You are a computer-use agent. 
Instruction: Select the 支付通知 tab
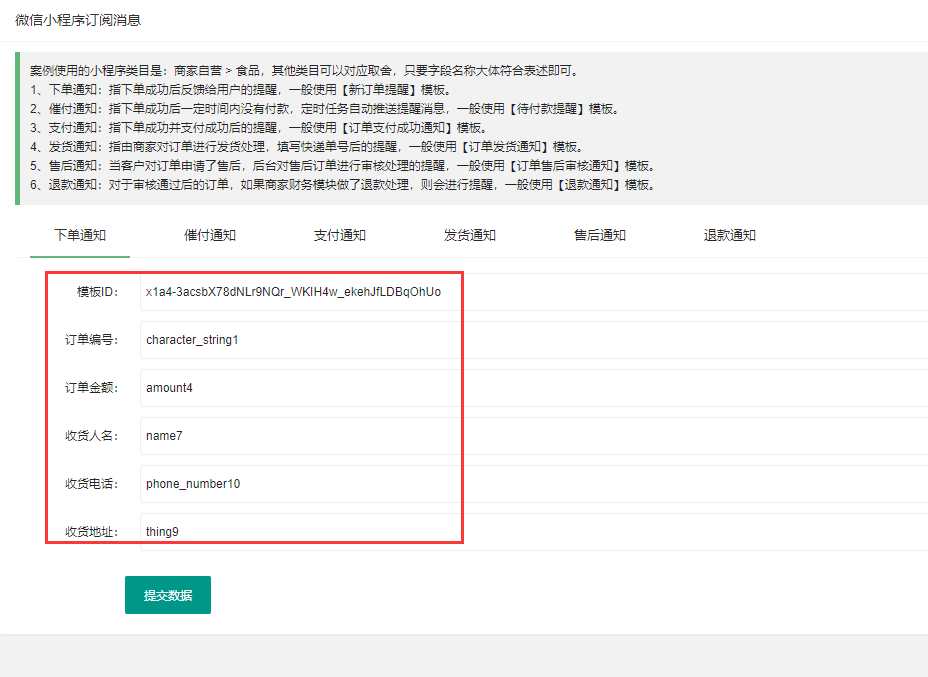point(340,235)
